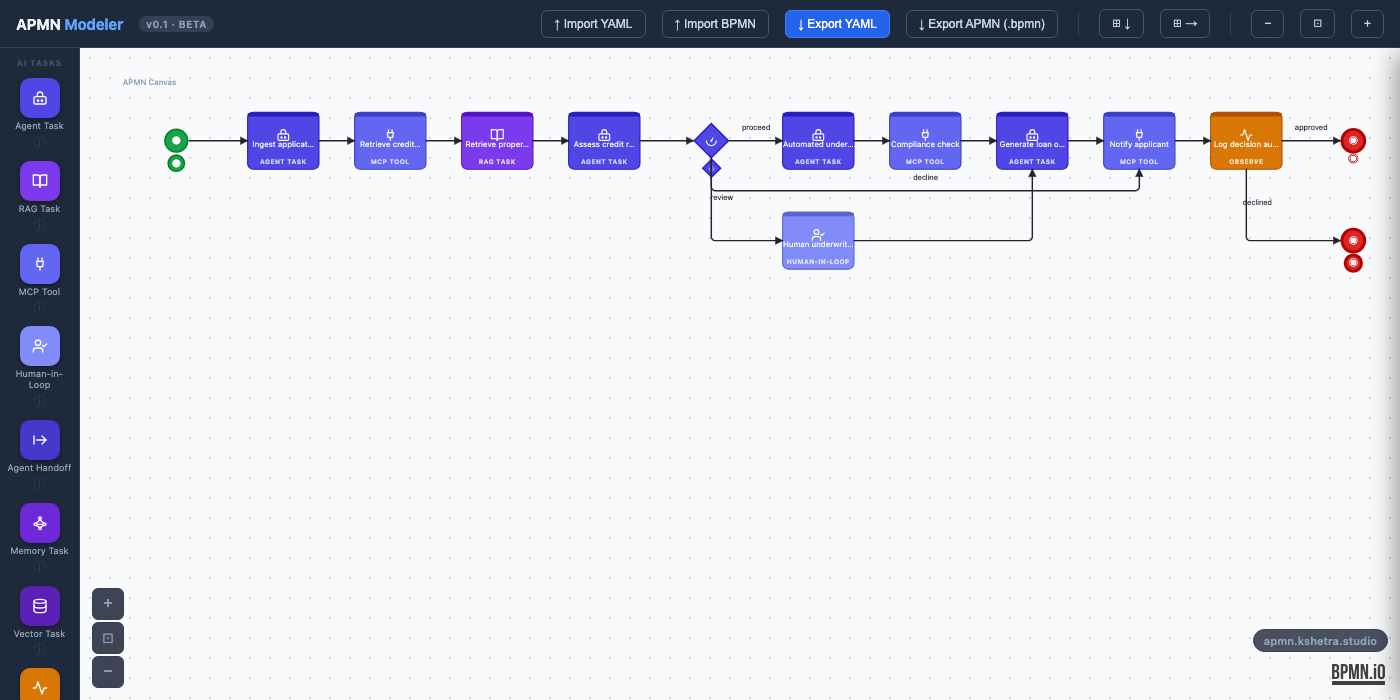
Task: Select the RAG Task palette icon
Action: [x=40, y=181]
